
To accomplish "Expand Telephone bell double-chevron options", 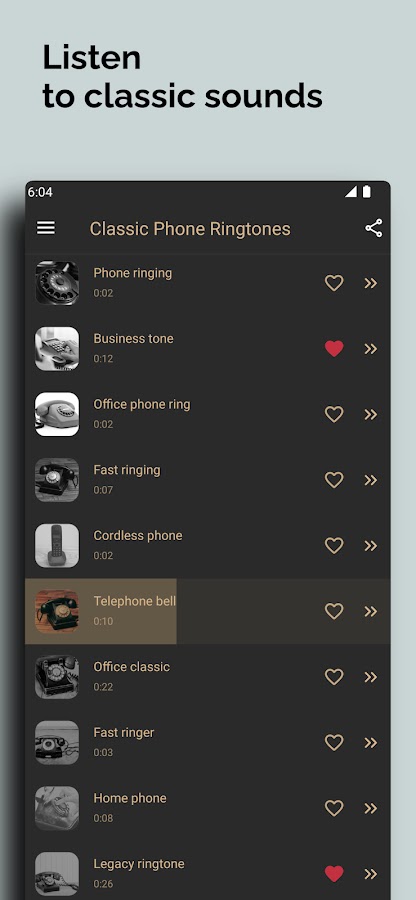I will 371,611.
